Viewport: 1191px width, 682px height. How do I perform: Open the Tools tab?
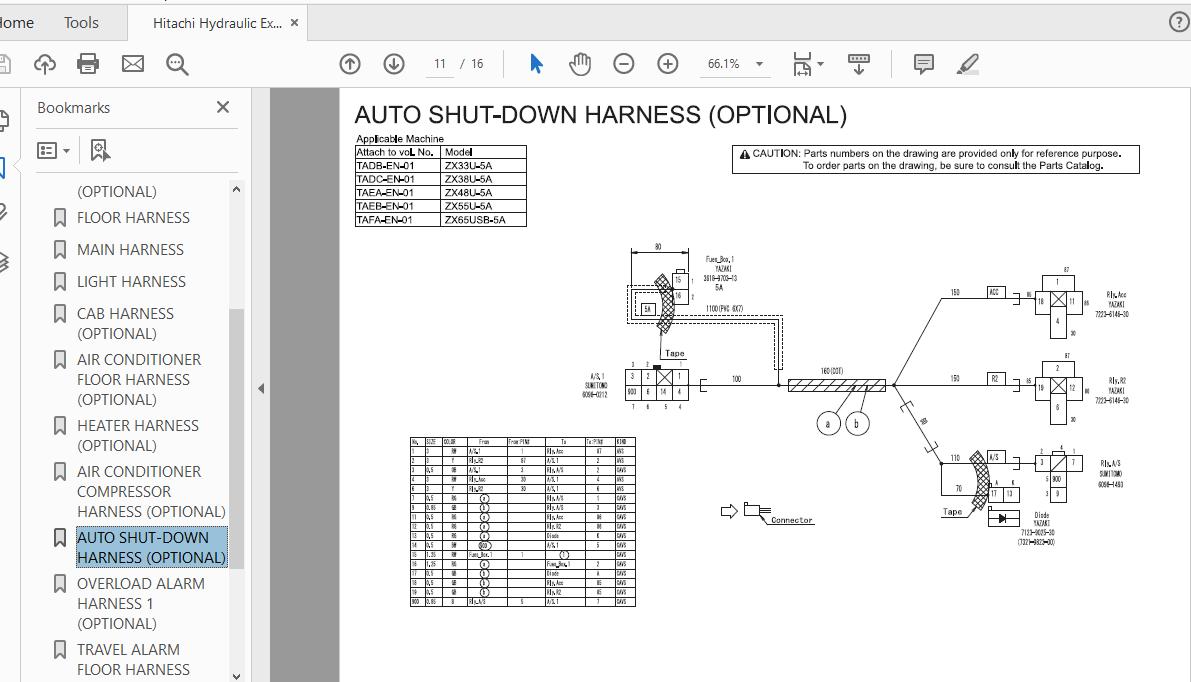pos(81,23)
